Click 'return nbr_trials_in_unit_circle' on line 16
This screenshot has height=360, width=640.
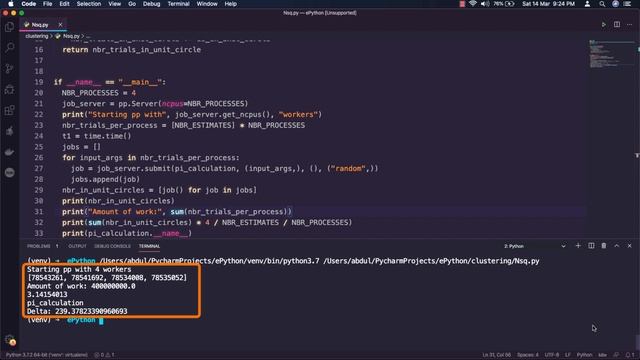[x=131, y=49]
